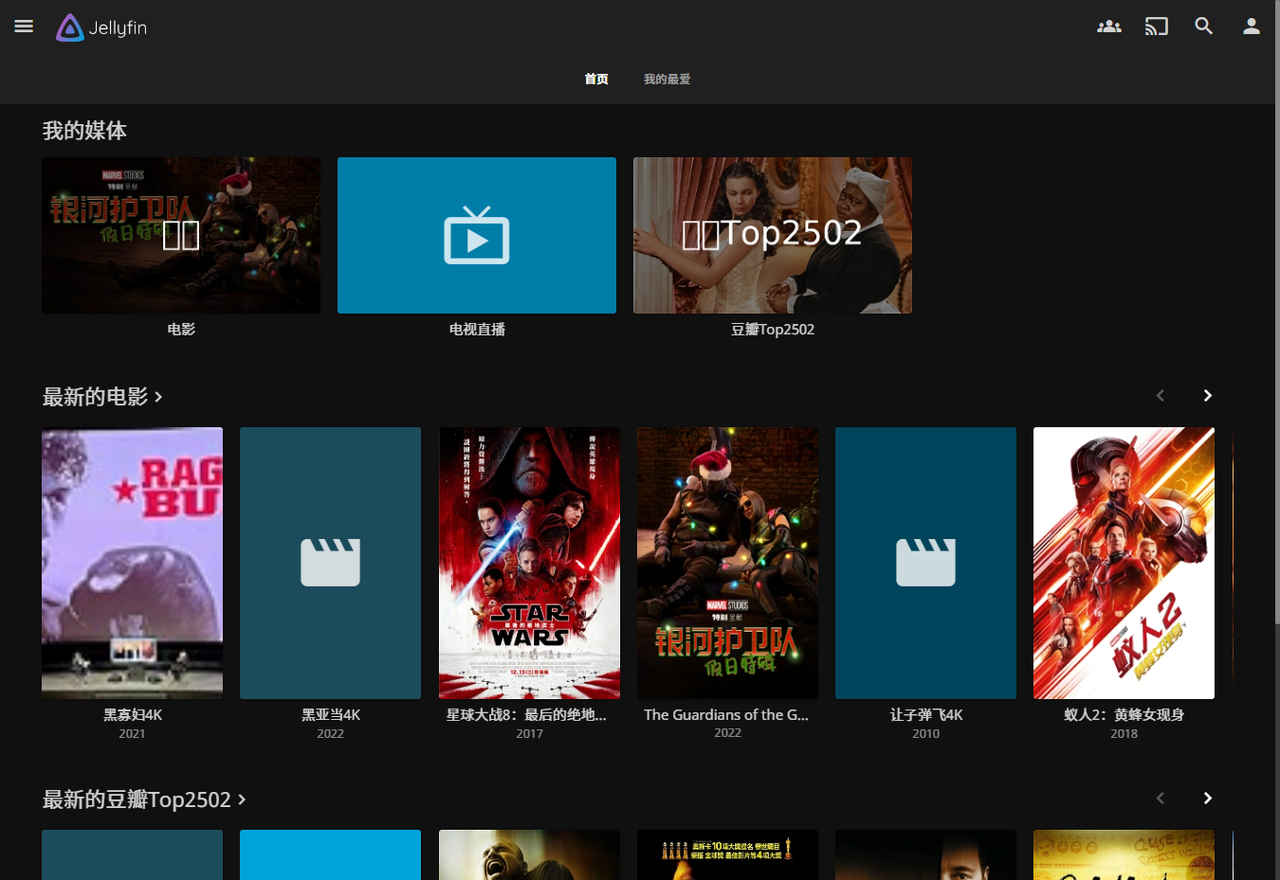Click the year 2018 under 蚁人2
The width and height of the screenshot is (1280, 880).
click(1124, 733)
